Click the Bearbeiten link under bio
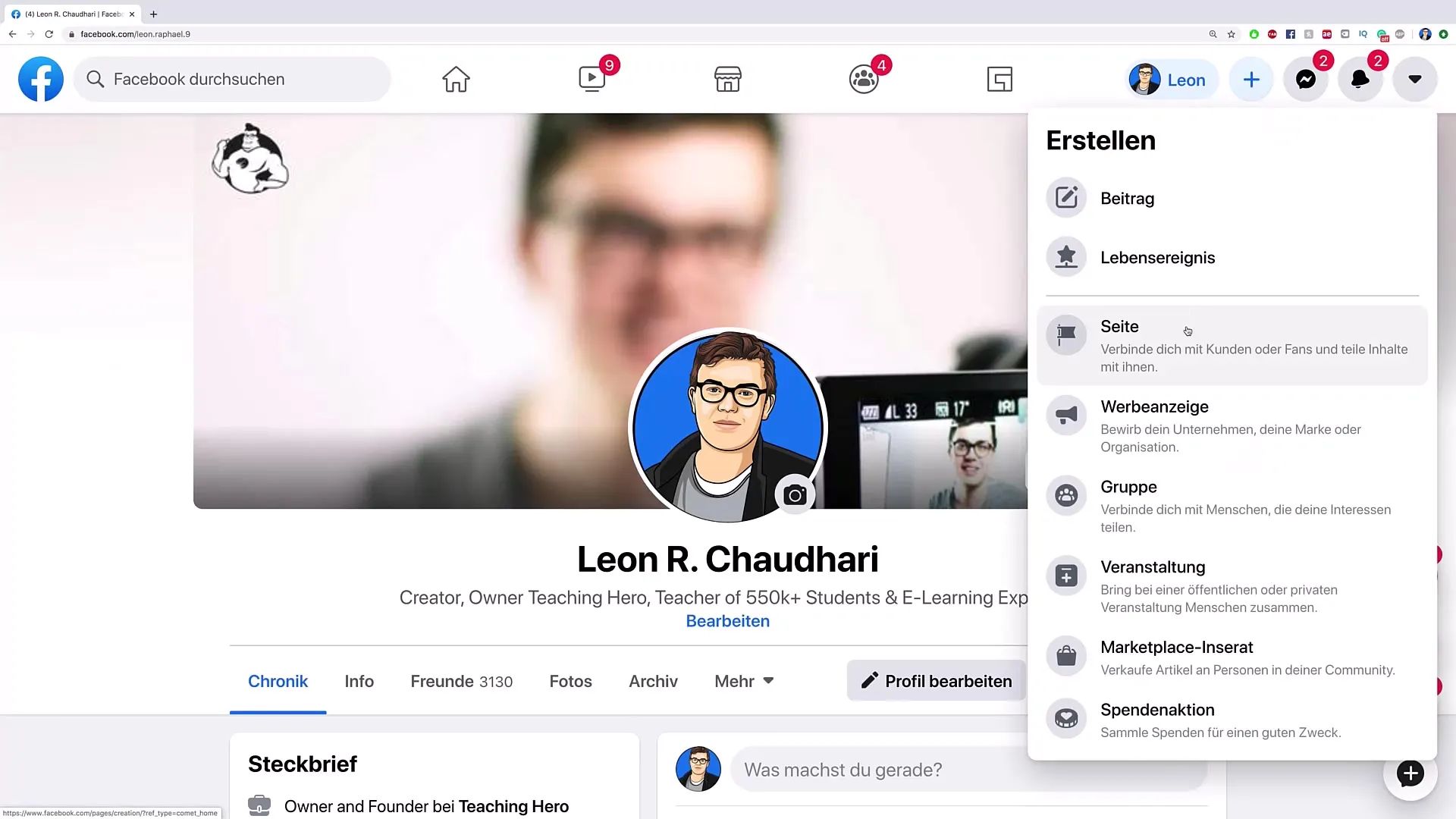 pos(727,620)
